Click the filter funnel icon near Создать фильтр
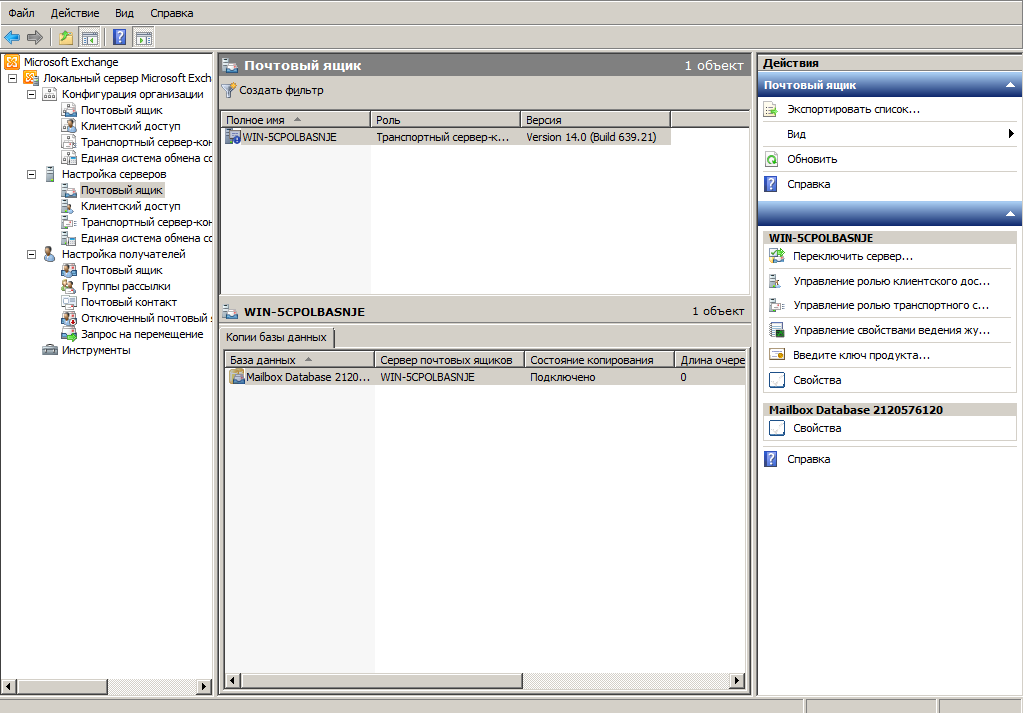The image size is (1023, 713). [x=228, y=90]
